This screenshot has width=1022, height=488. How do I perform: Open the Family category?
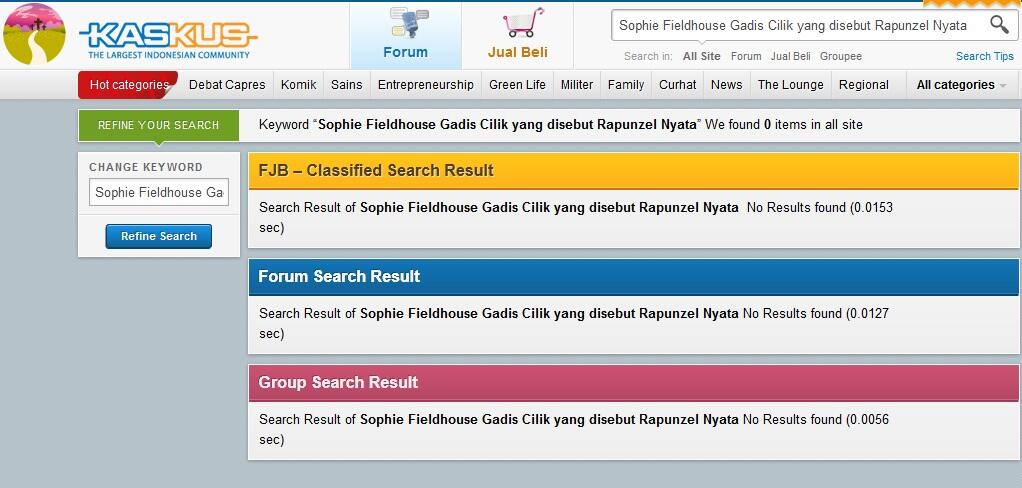tap(626, 85)
